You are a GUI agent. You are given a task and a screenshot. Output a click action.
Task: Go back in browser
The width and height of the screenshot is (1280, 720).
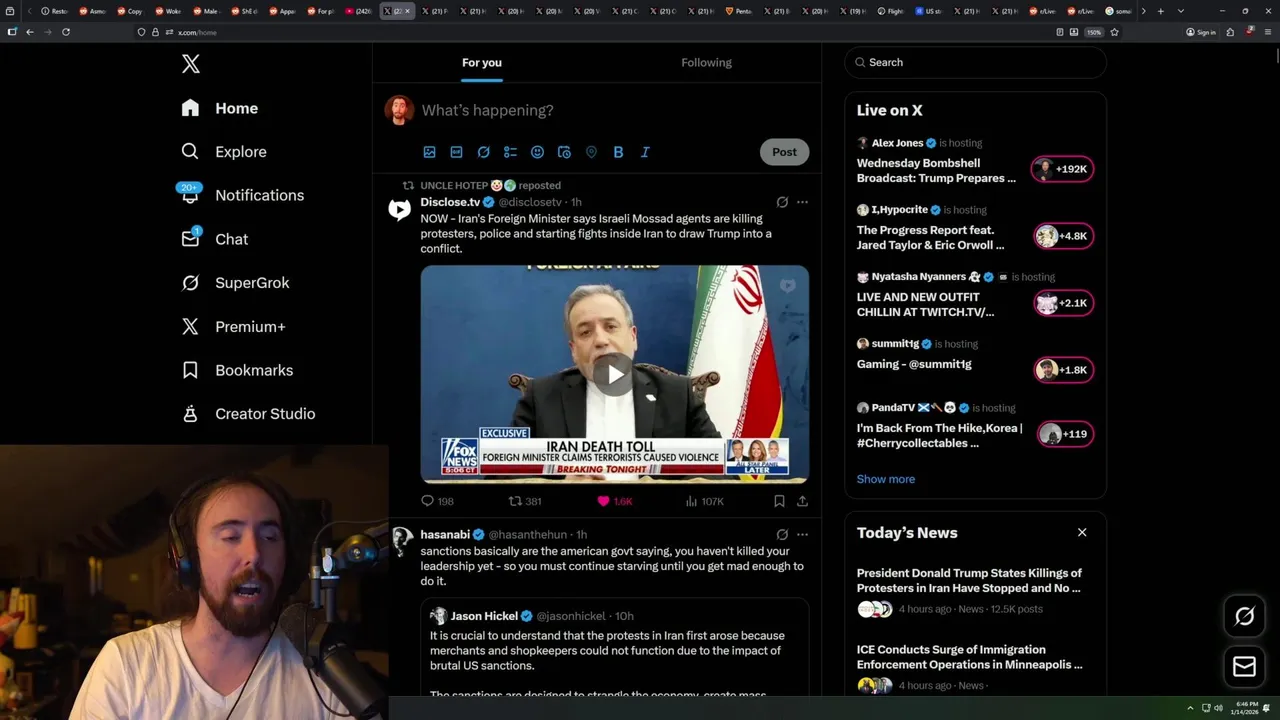(30, 32)
